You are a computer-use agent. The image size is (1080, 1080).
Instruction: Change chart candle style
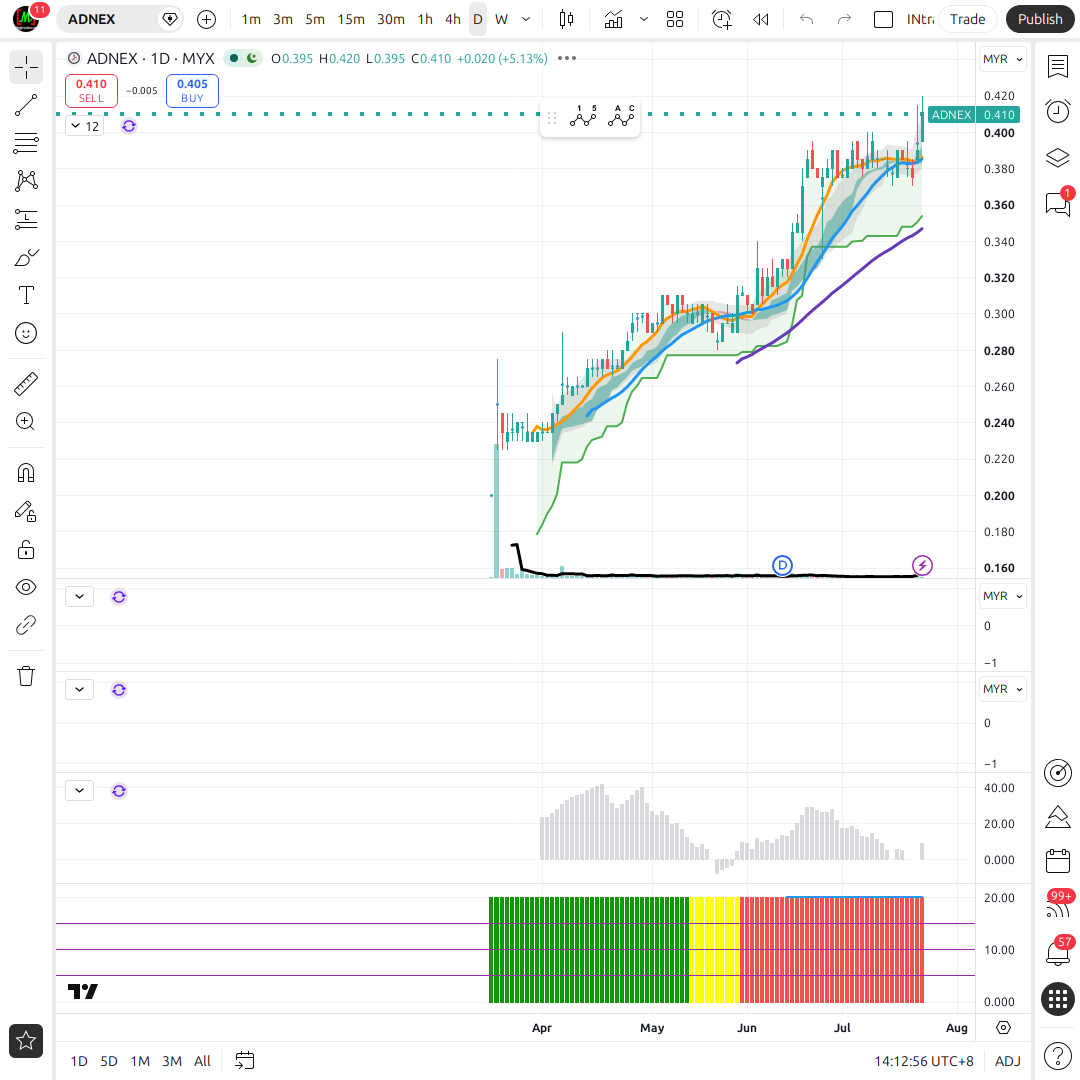point(566,19)
